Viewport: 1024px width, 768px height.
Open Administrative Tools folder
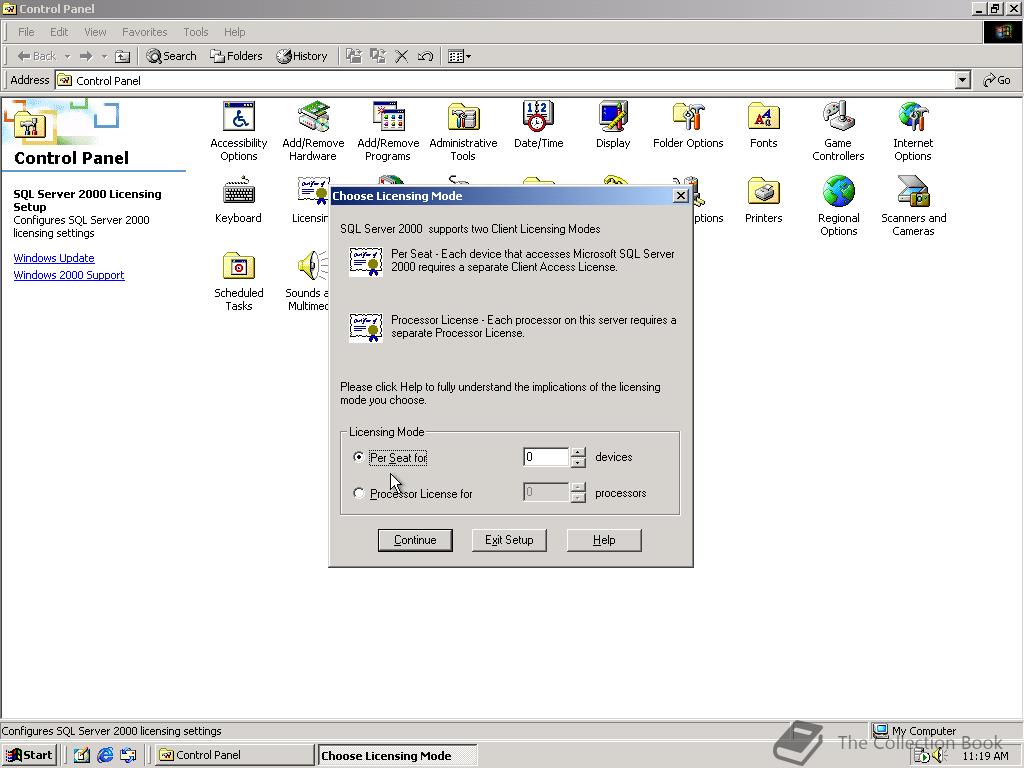(x=463, y=131)
